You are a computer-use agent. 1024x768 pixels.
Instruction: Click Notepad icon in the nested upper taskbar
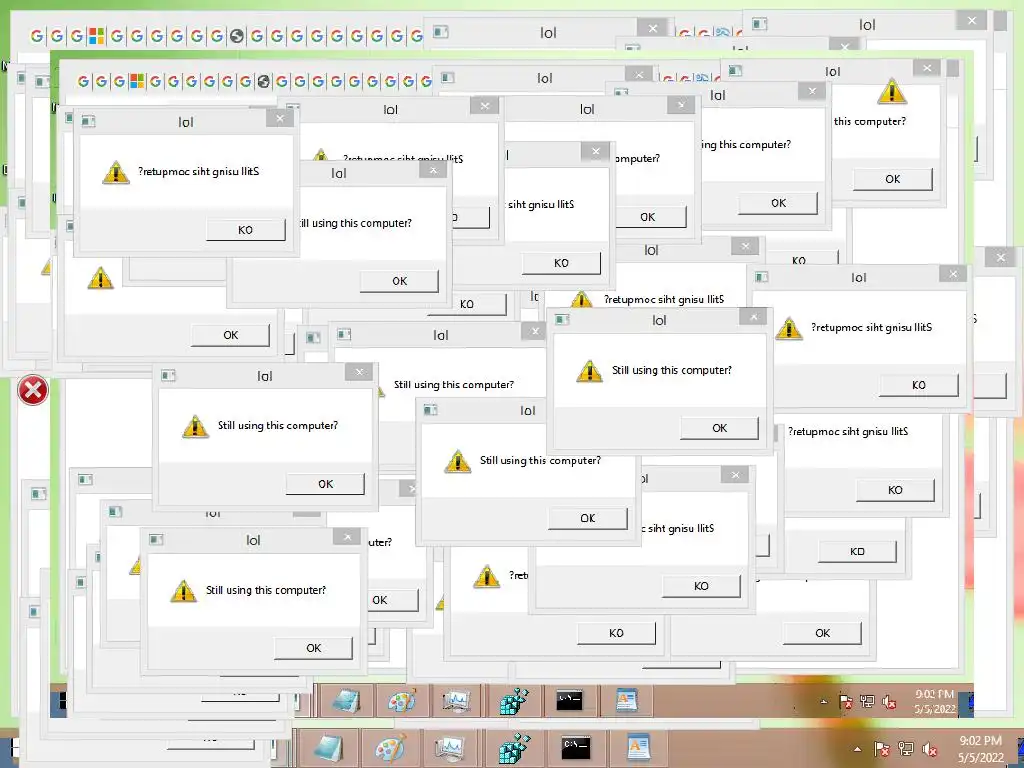click(x=346, y=702)
